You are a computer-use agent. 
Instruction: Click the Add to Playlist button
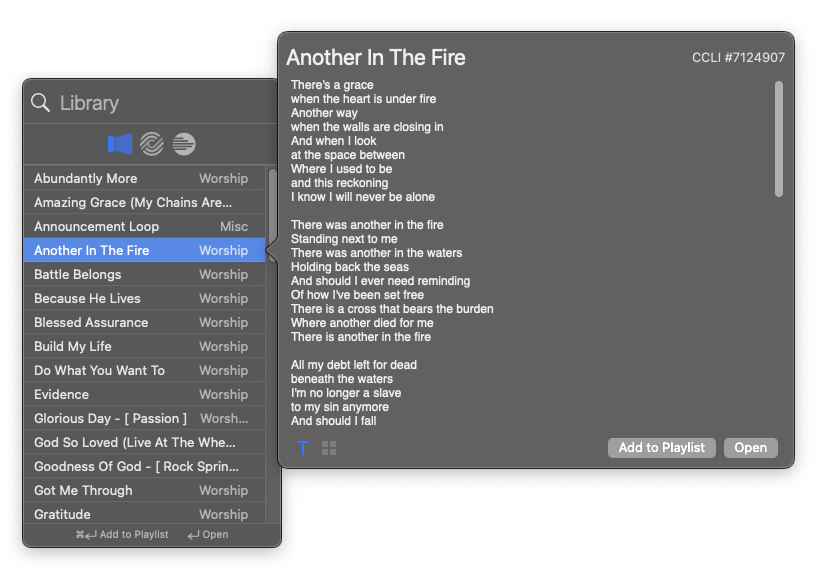click(x=662, y=448)
